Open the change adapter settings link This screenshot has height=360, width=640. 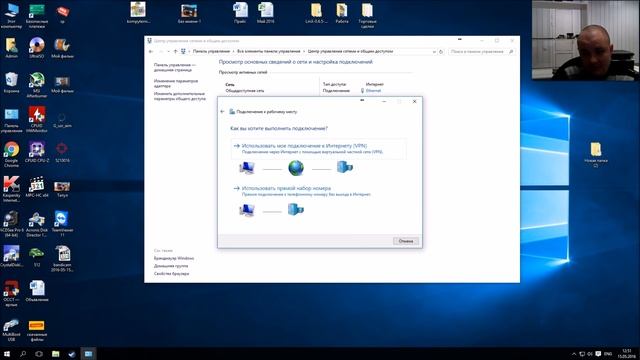(x=176, y=83)
